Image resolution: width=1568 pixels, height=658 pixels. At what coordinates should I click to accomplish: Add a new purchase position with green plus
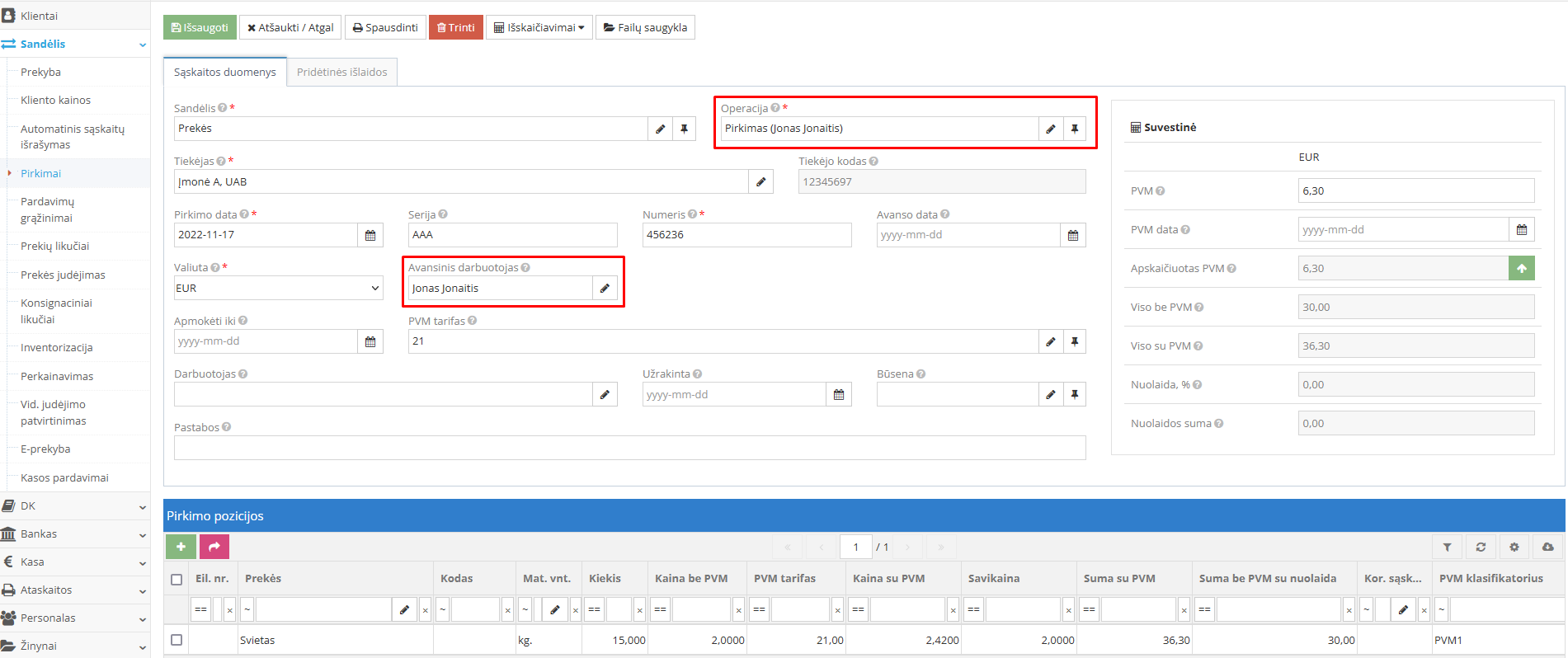coord(181,547)
